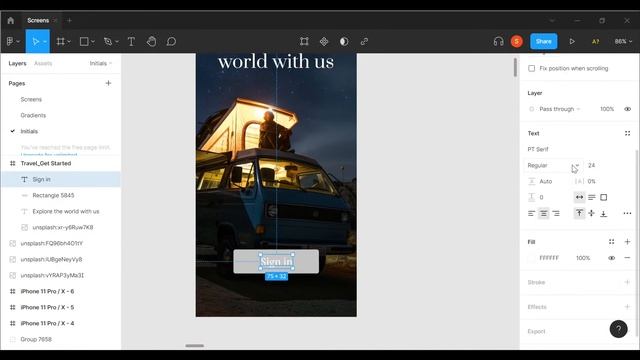Add a new fill with plus
This screenshot has width=640, height=360.
tap(627, 242)
